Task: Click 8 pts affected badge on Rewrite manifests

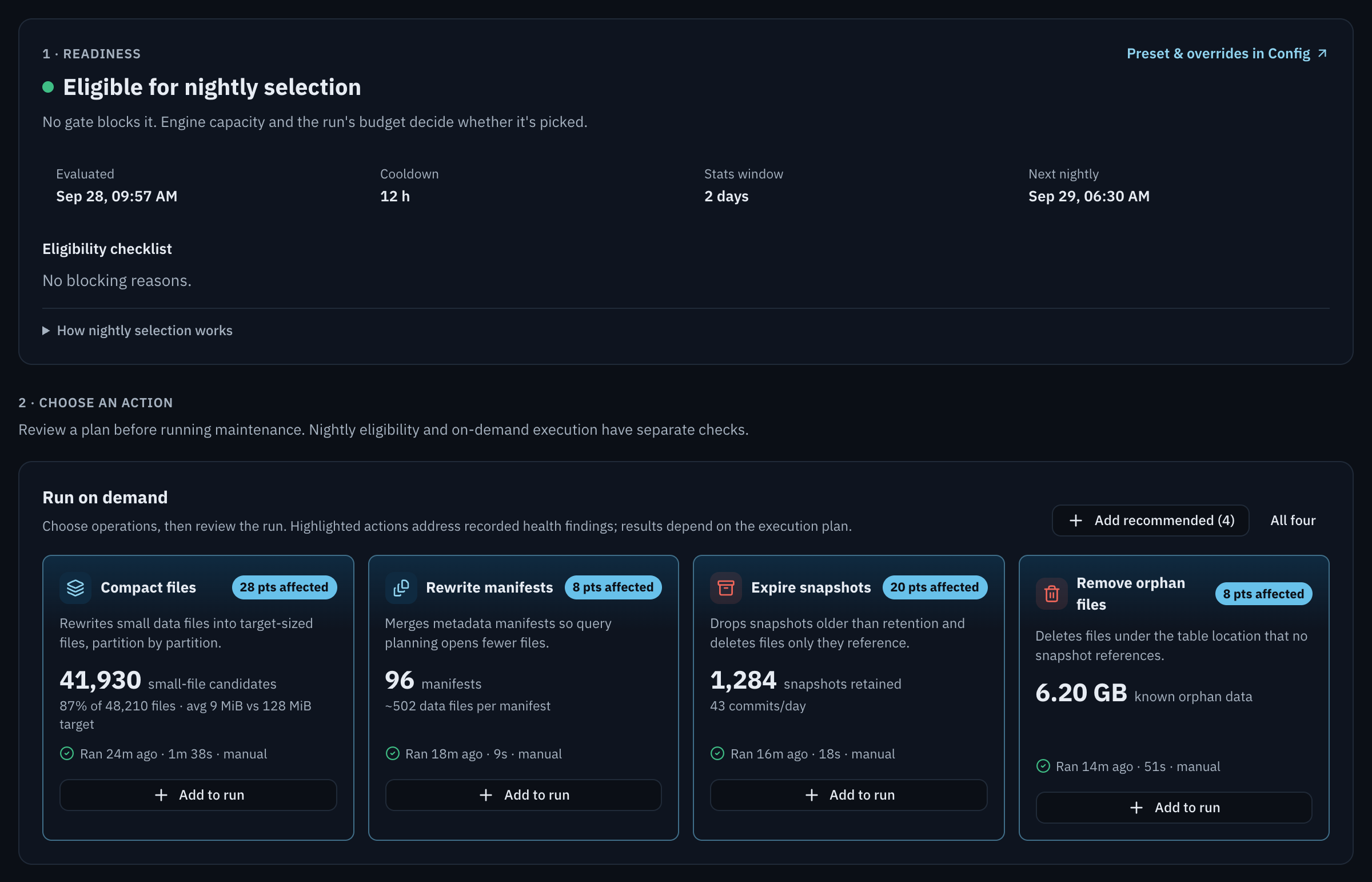Action: tap(613, 587)
